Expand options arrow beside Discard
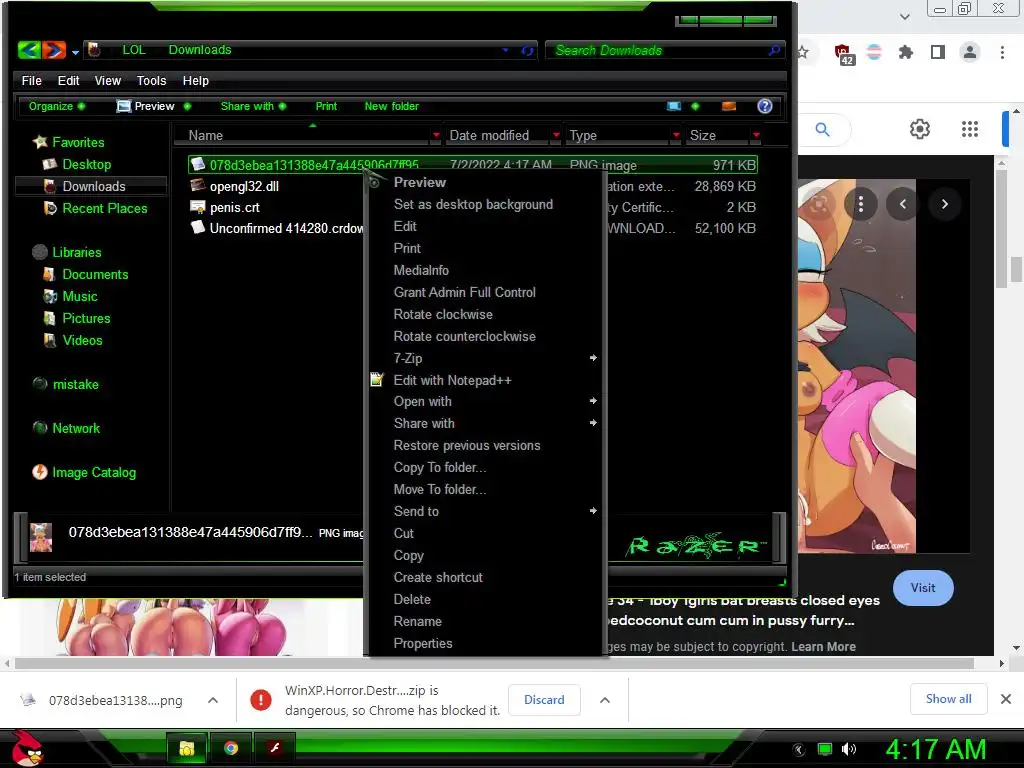1024x768 pixels. 605,700
